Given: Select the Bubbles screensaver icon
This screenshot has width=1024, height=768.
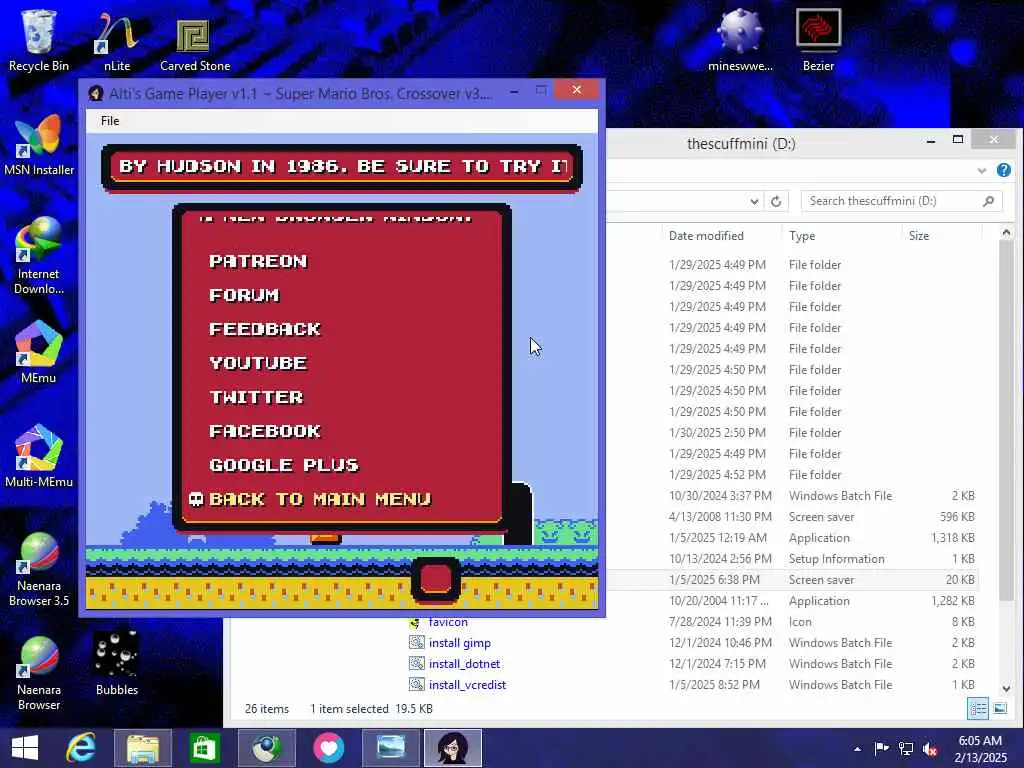Looking at the screenshot, I should coord(116,664).
